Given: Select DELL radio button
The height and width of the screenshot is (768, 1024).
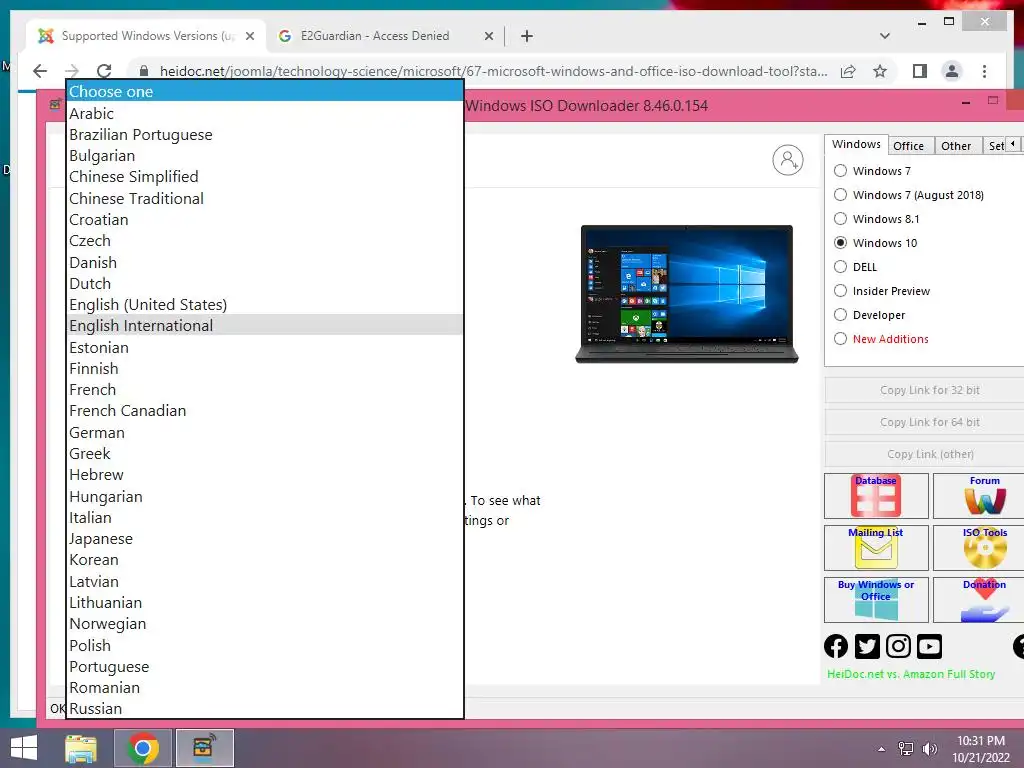Looking at the screenshot, I should 840,266.
